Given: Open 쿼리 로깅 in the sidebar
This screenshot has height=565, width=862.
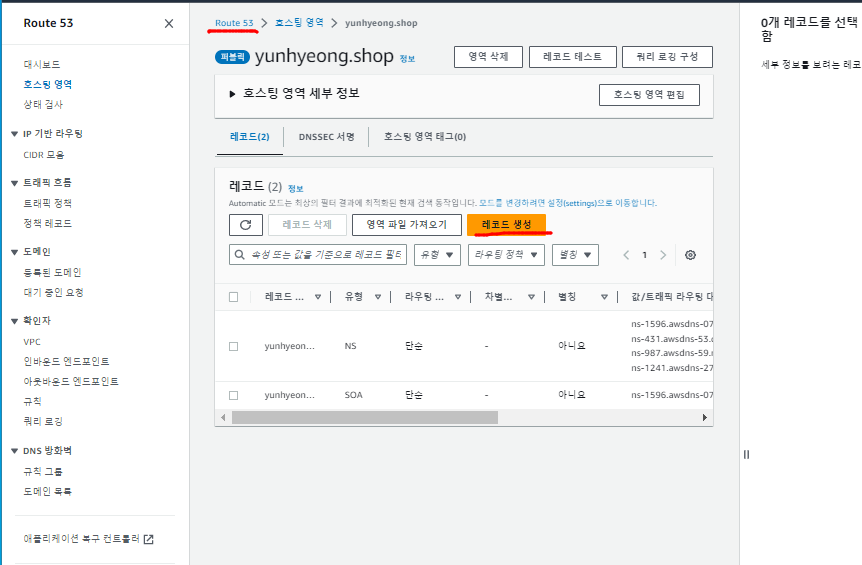Looking at the screenshot, I should [43, 422].
